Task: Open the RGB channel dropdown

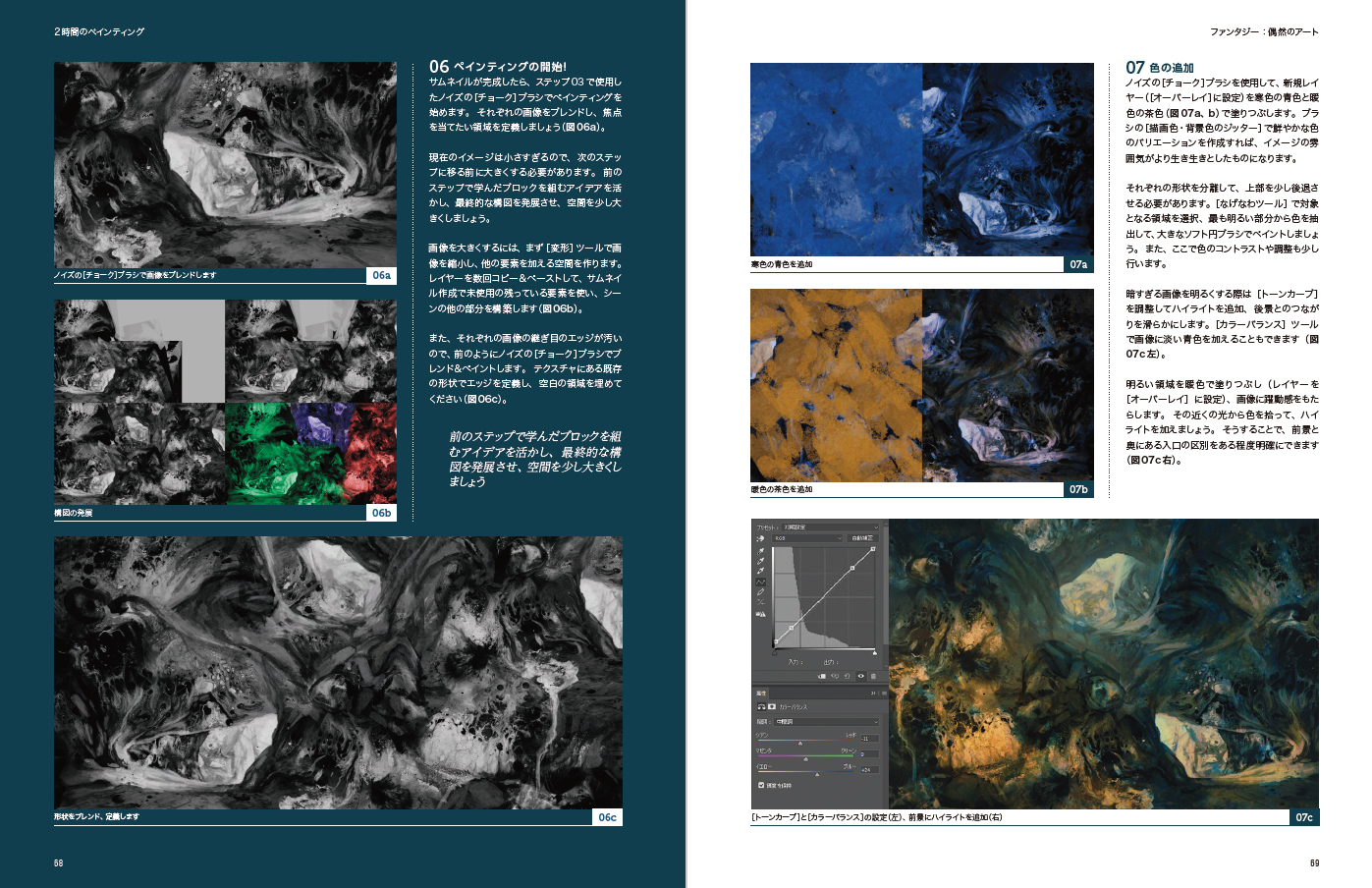Action: click(x=807, y=538)
